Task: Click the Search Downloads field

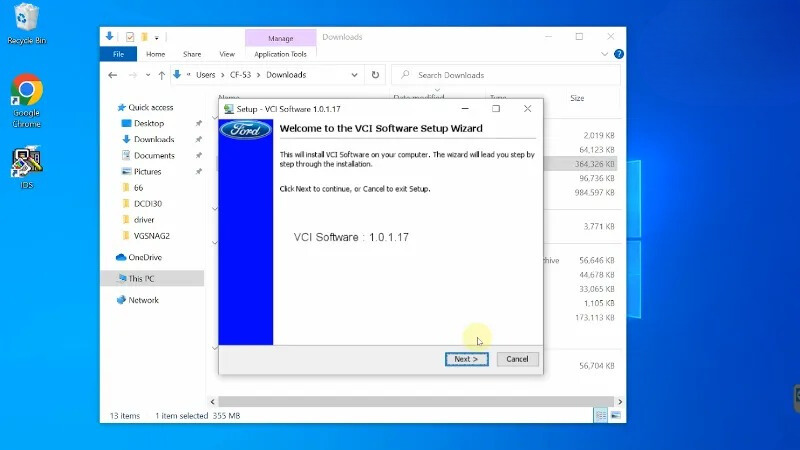Action: click(x=506, y=75)
